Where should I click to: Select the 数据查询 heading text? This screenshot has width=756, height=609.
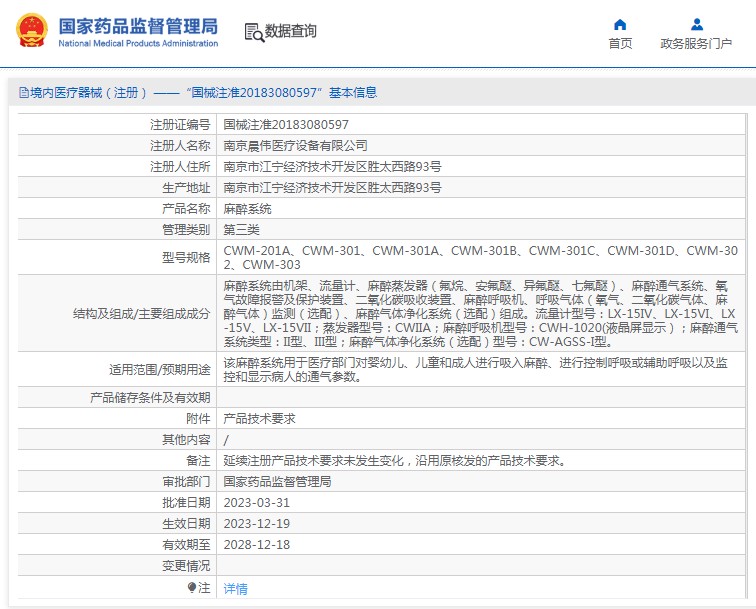[x=291, y=32]
